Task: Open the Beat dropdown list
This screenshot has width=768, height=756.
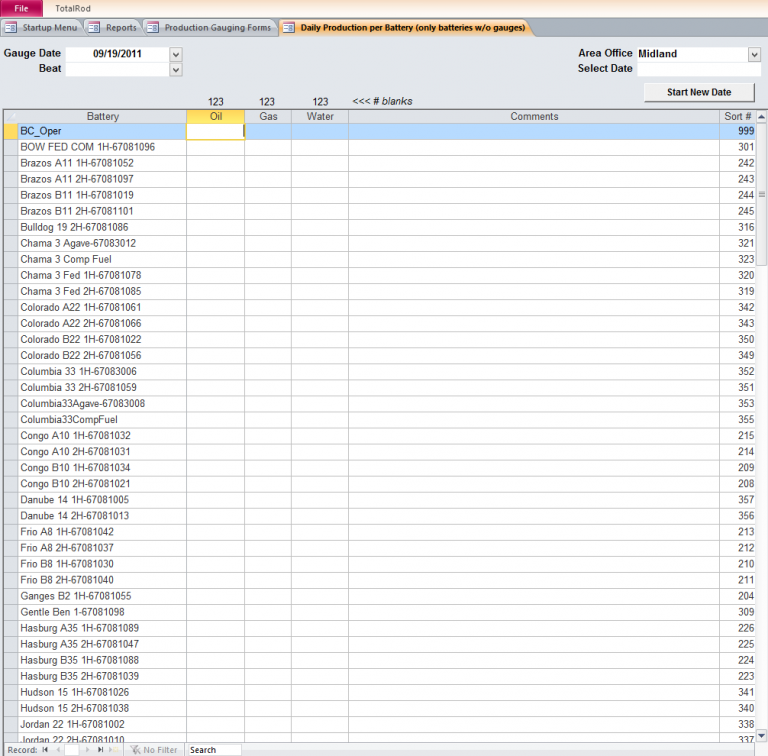Action: pos(176,69)
